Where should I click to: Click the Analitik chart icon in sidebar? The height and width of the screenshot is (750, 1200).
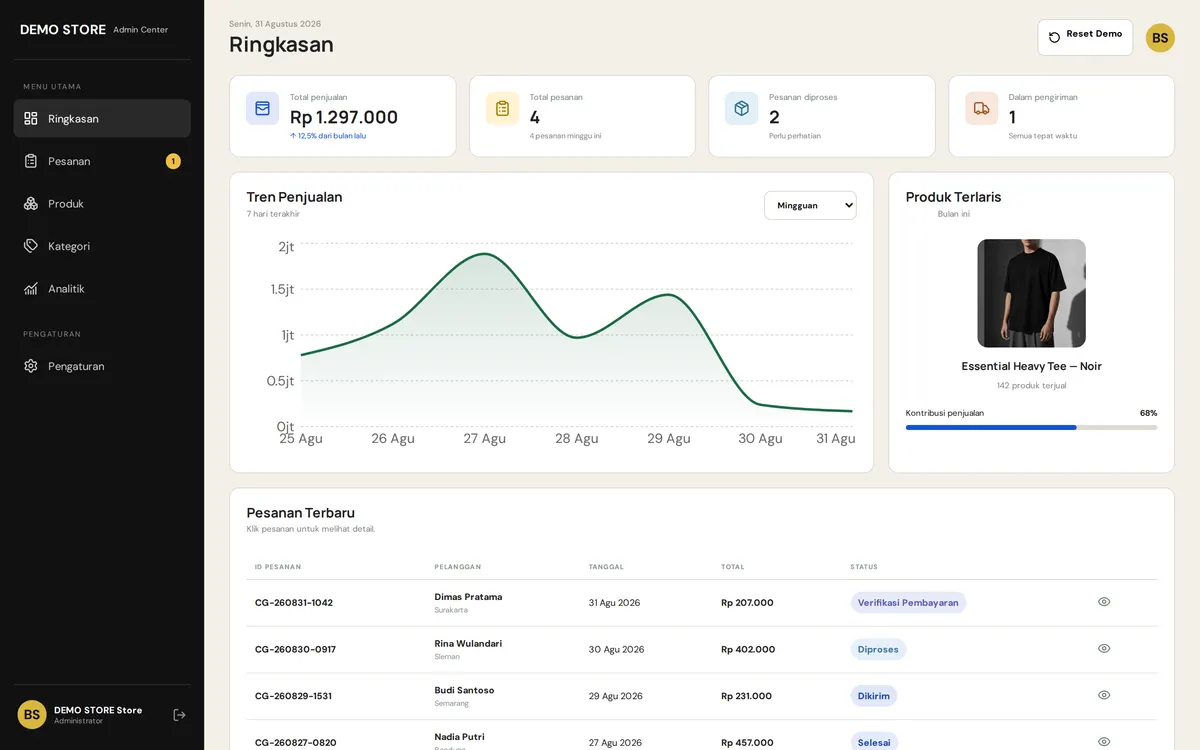[31, 289]
